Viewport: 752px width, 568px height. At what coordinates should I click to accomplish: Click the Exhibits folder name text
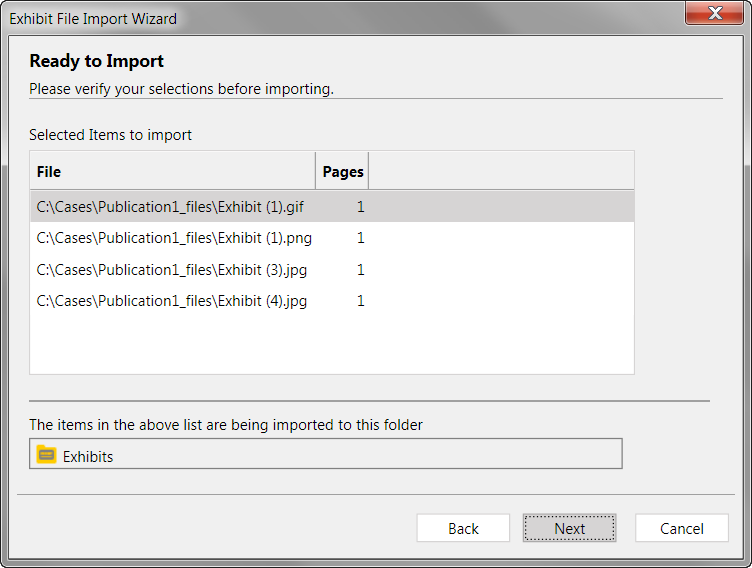click(x=88, y=457)
